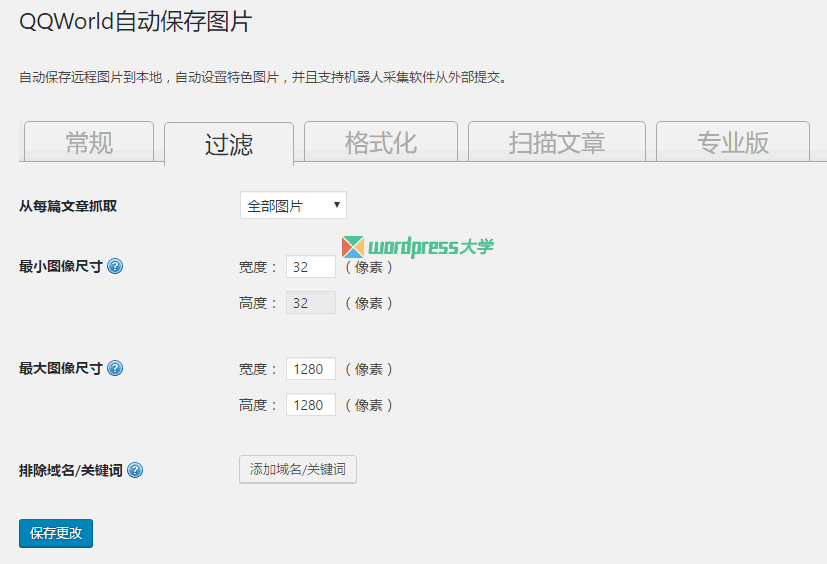This screenshot has width=827, height=564.
Task: Open help icon for 最大图像尺寸
Action: coord(115,368)
